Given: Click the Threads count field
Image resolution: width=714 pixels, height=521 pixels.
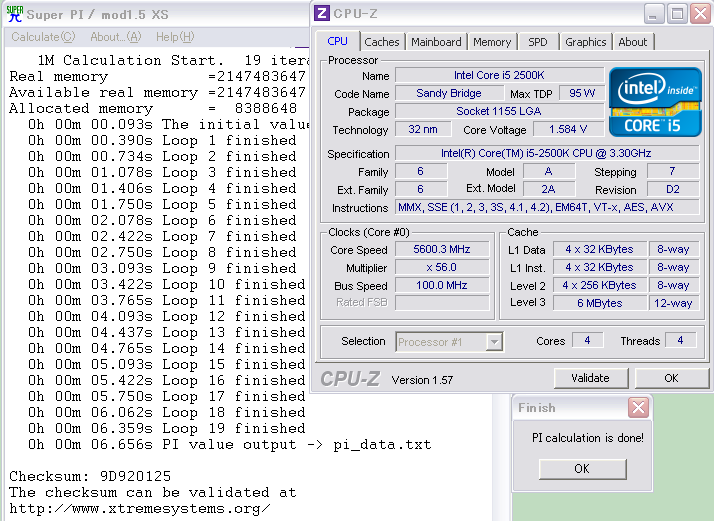Looking at the screenshot, I should click(680, 340).
